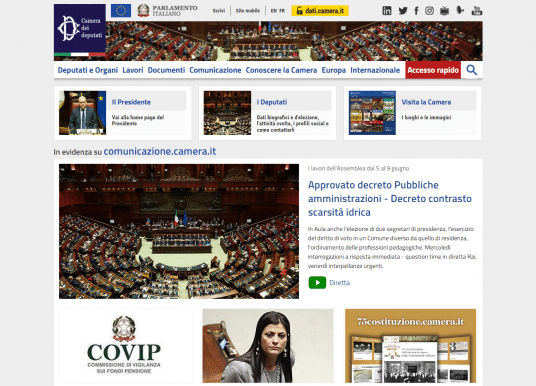Click the Parlamento Italiano emblem logo
Viewport: 536px width, 386px height.
click(x=167, y=11)
